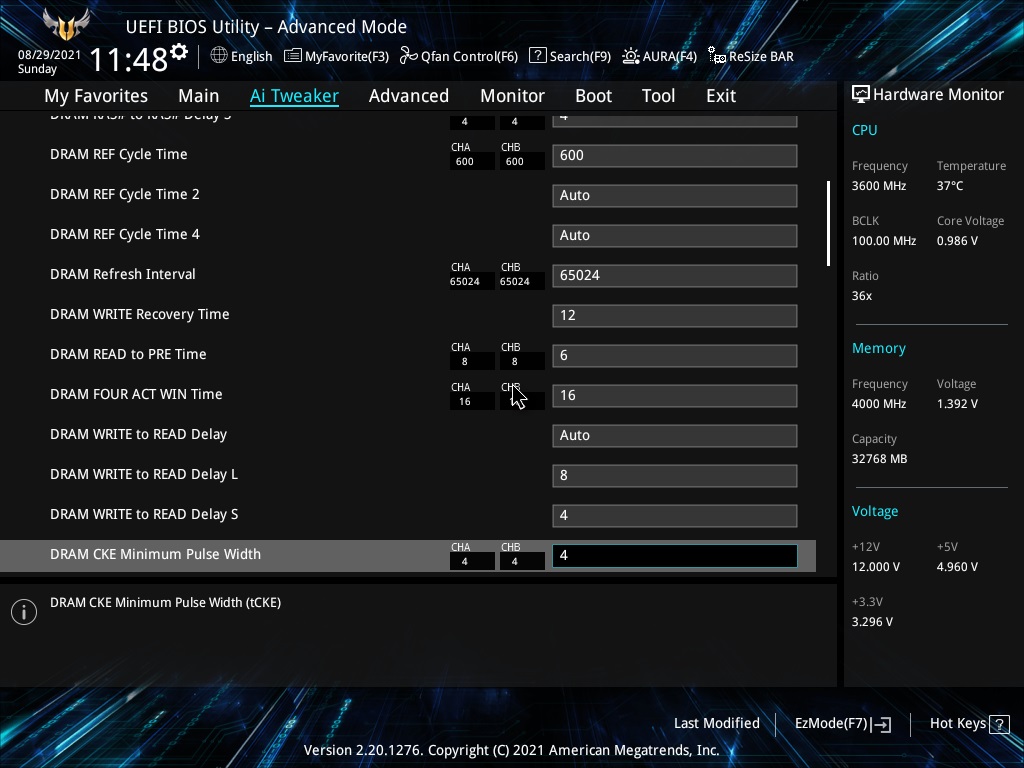Click the TUF Gaming logo

click(x=66, y=24)
